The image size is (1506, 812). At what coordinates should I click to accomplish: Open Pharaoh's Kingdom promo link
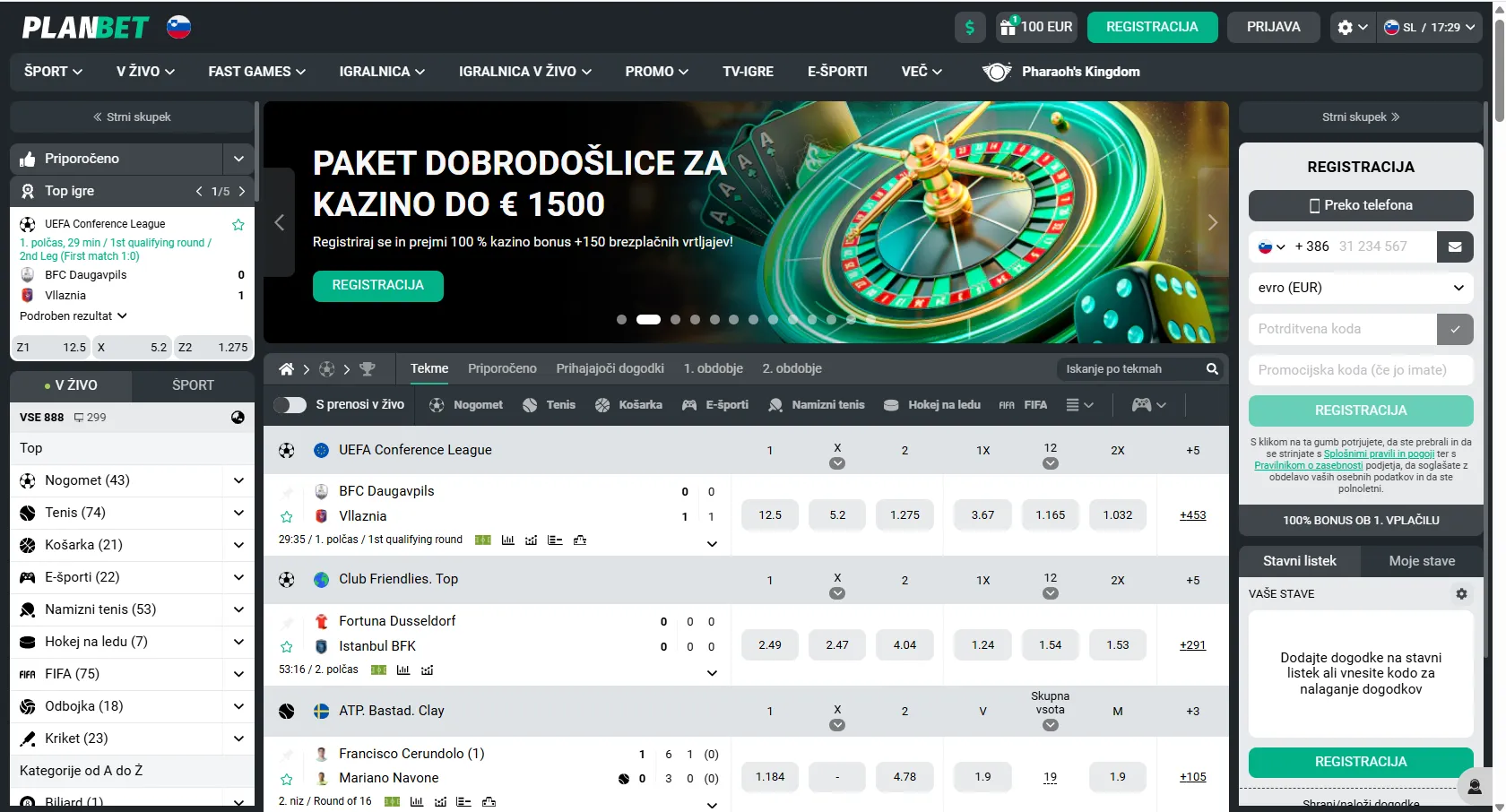point(1061,72)
